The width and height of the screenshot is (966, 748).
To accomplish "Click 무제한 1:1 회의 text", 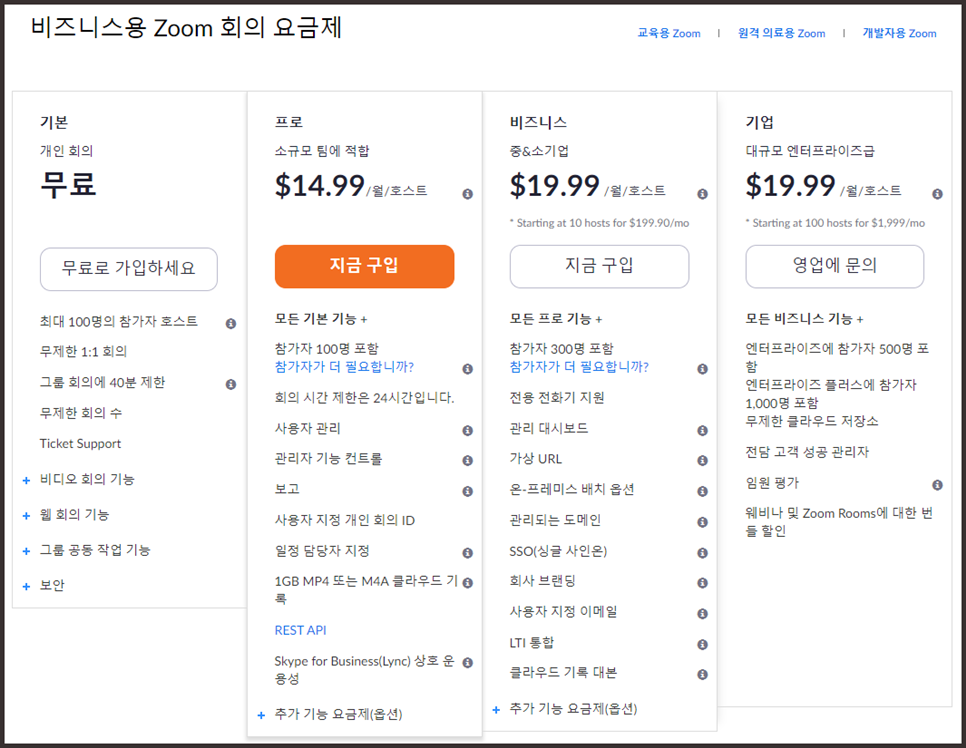I will pyautogui.click(x=83, y=351).
